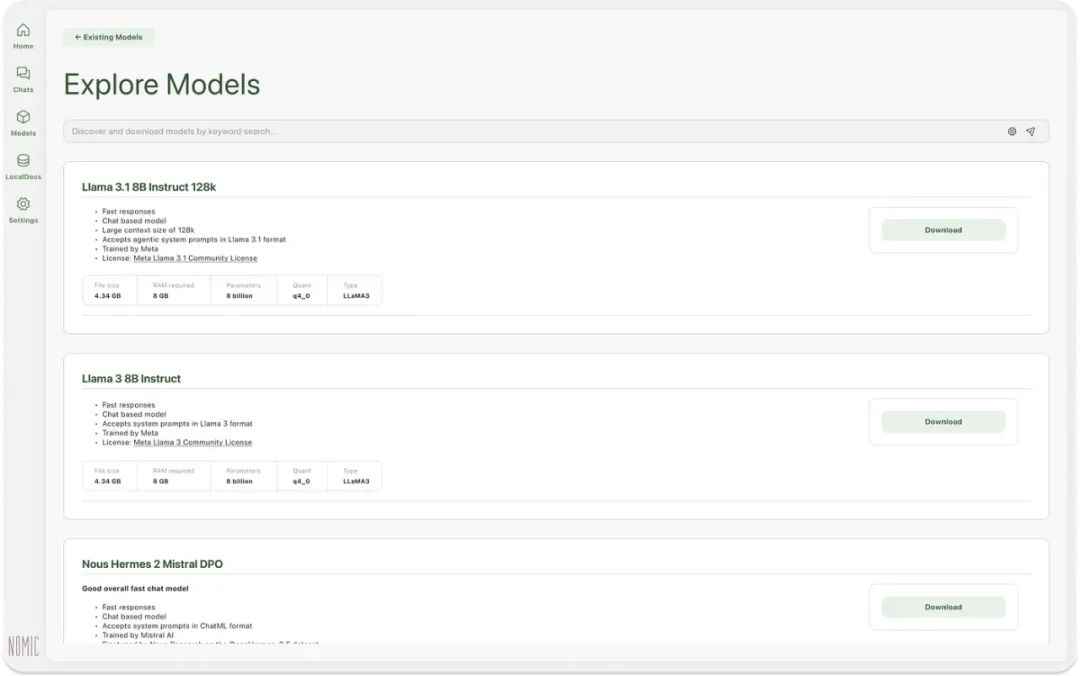Click the send search paper-plane icon
Image resolution: width=1080 pixels, height=676 pixels.
(x=1030, y=132)
